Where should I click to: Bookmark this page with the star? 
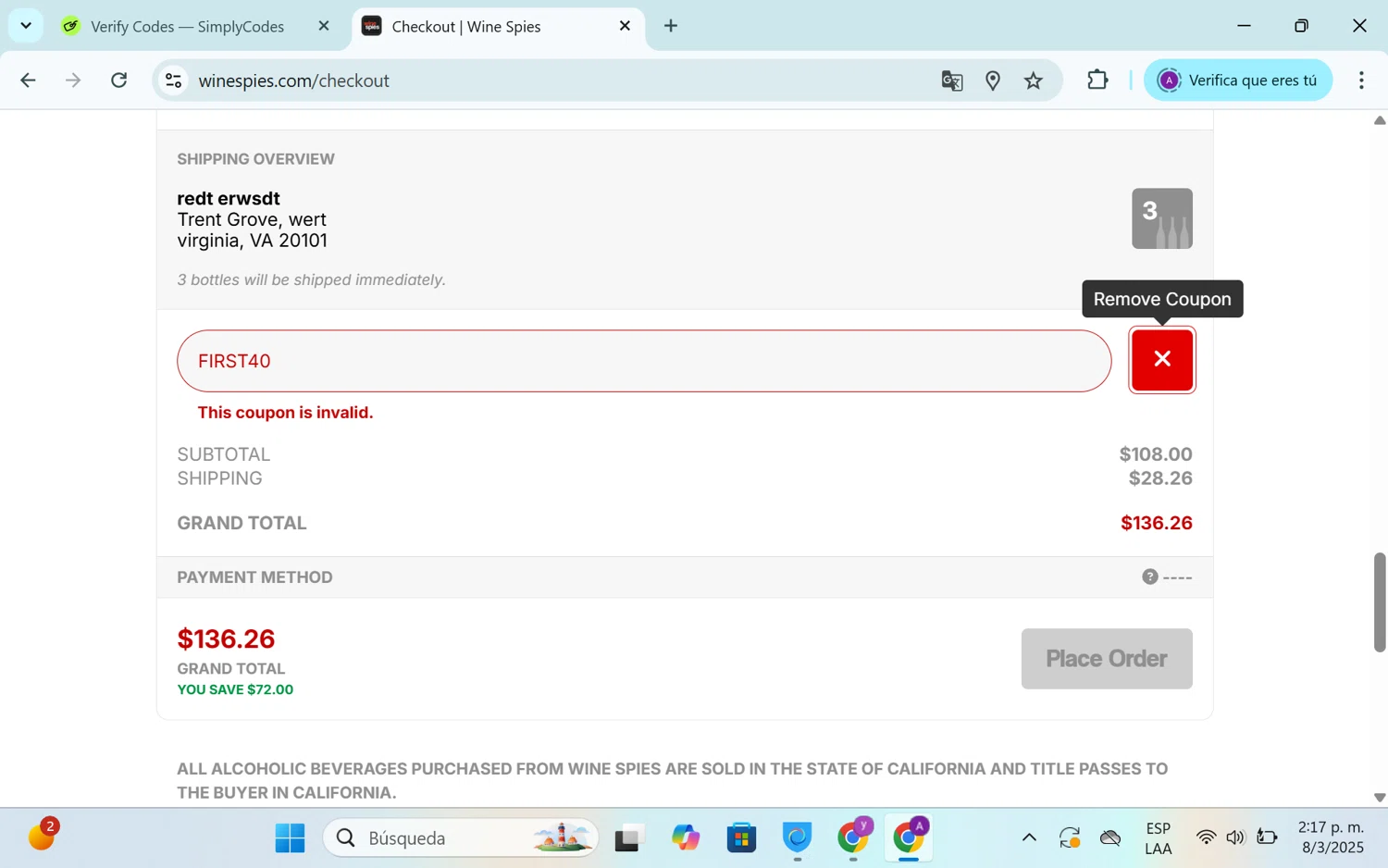click(x=1034, y=81)
